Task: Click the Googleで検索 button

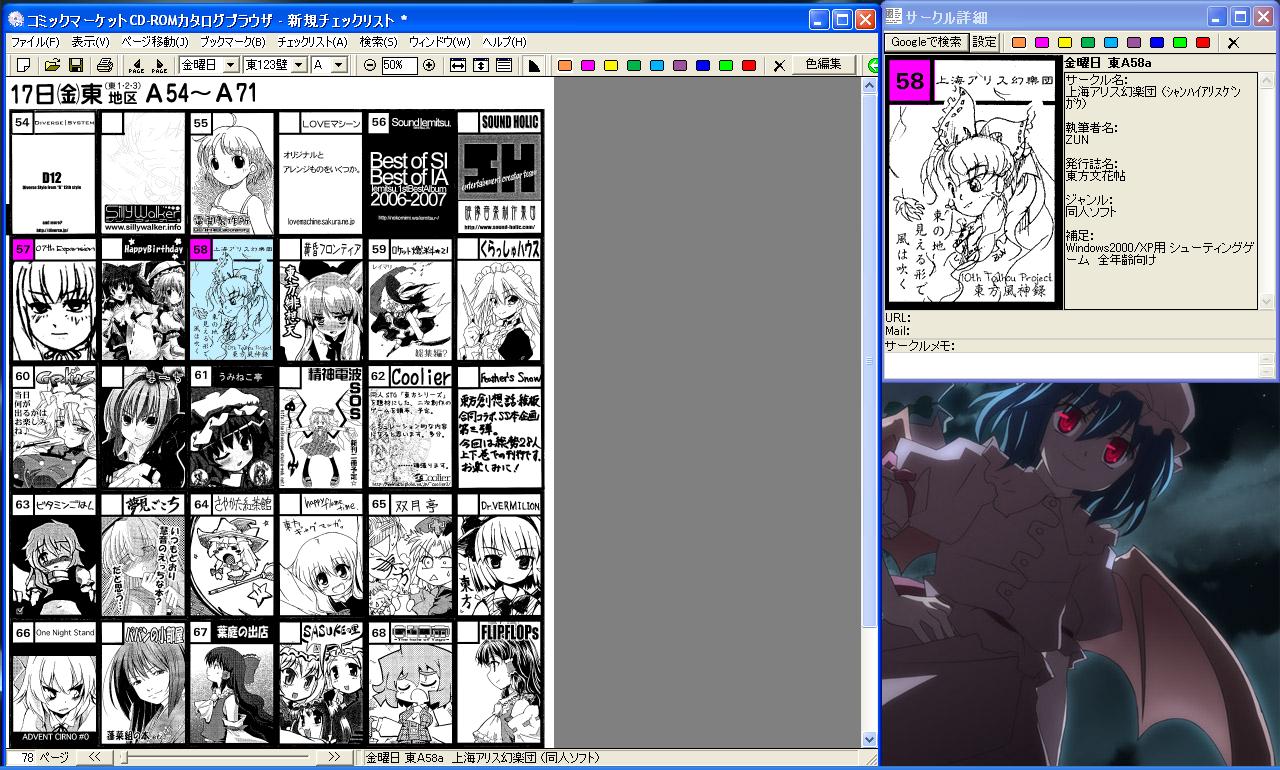Action: [926, 42]
